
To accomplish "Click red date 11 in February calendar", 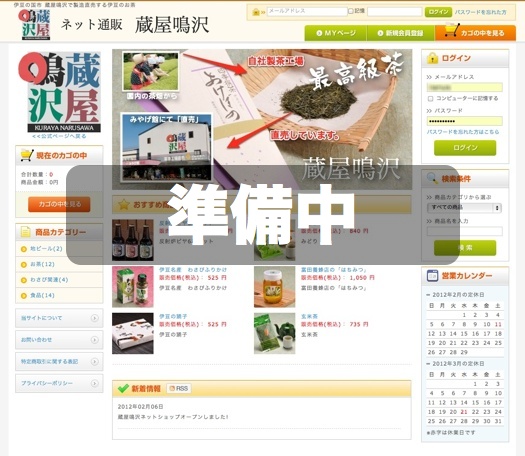I will tap(498, 324).
